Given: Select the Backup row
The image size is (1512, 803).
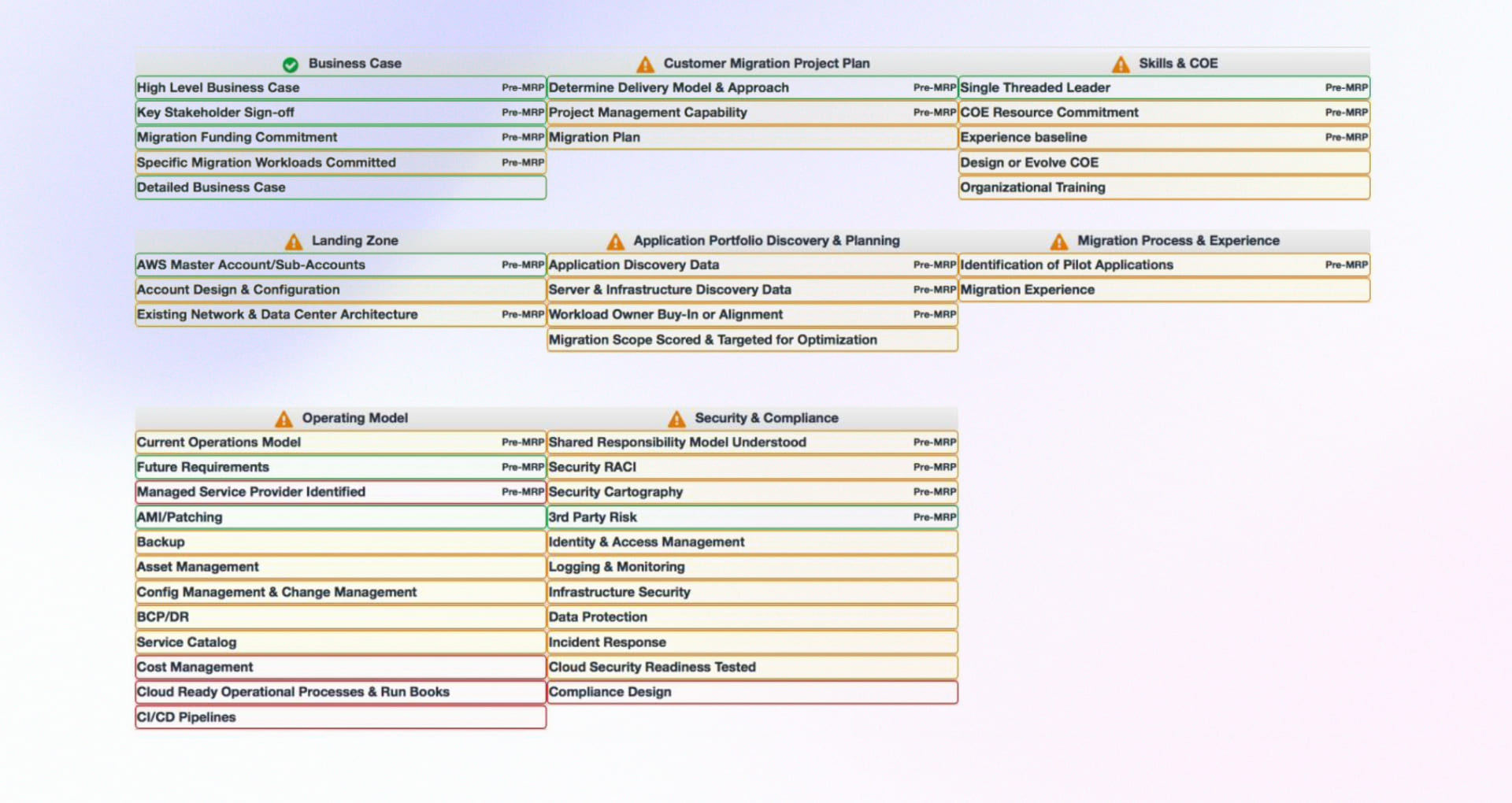Looking at the screenshot, I should tap(341, 542).
